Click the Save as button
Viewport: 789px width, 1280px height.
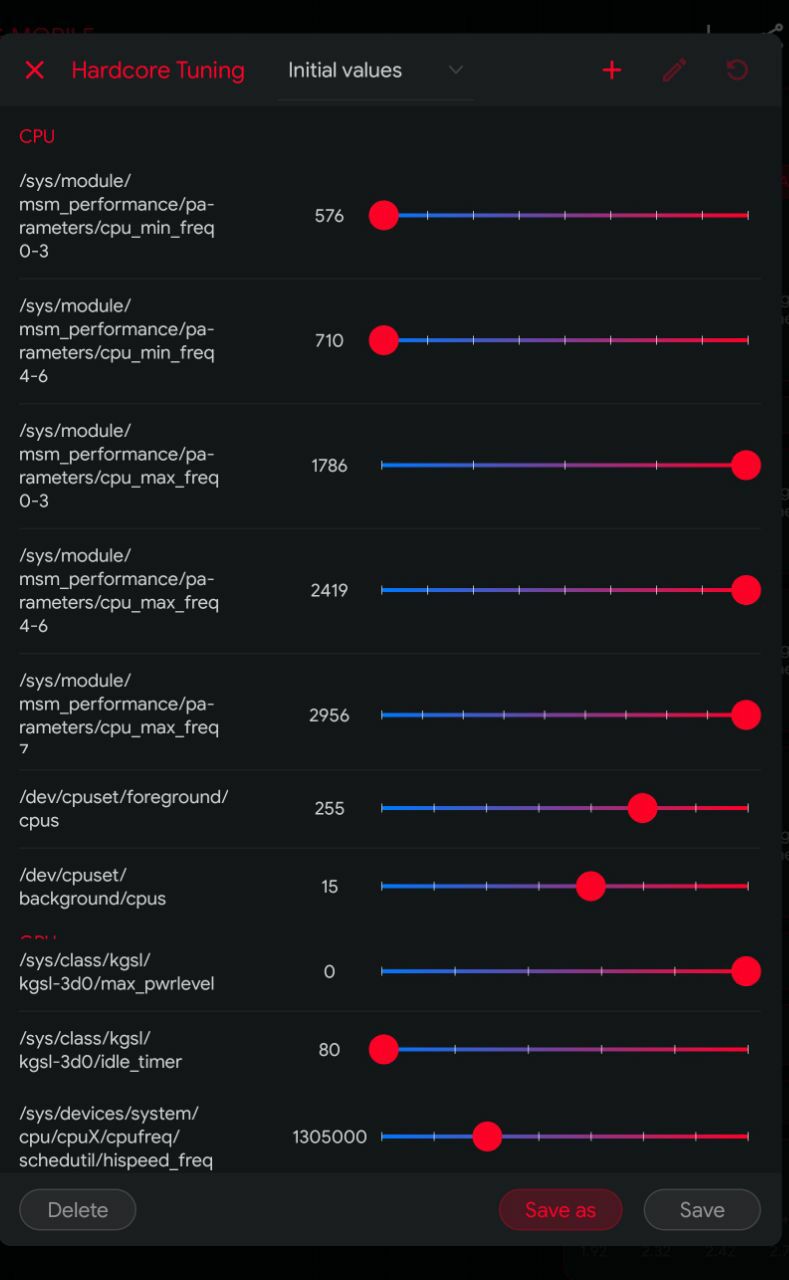coord(560,1210)
